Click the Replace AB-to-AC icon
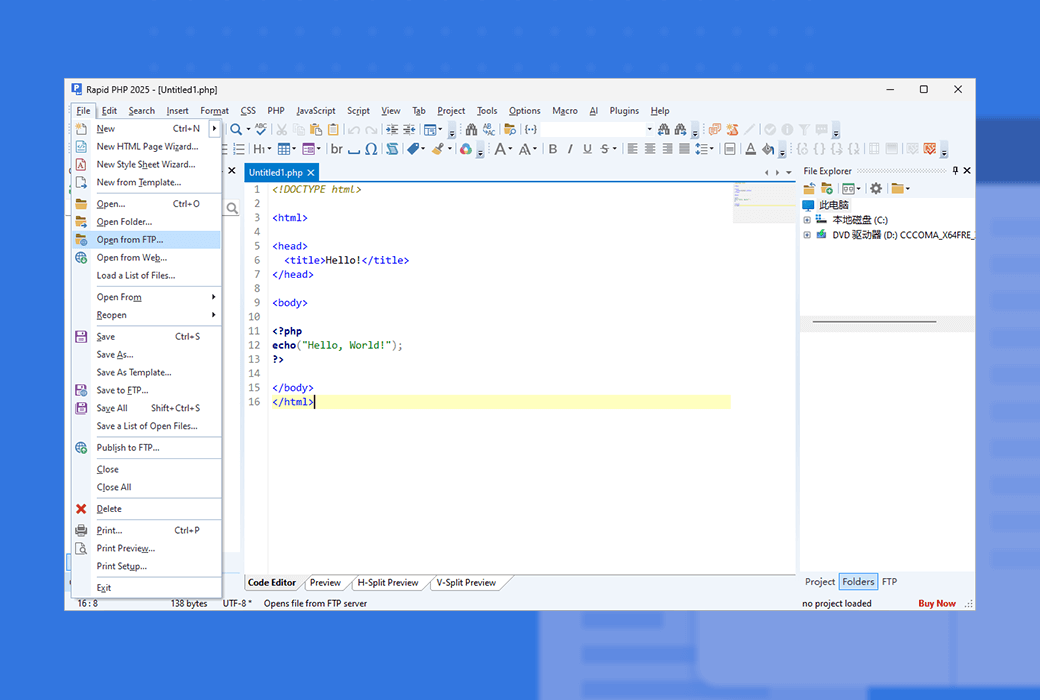Screen dimensions: 1040x700 coord(489,129)
